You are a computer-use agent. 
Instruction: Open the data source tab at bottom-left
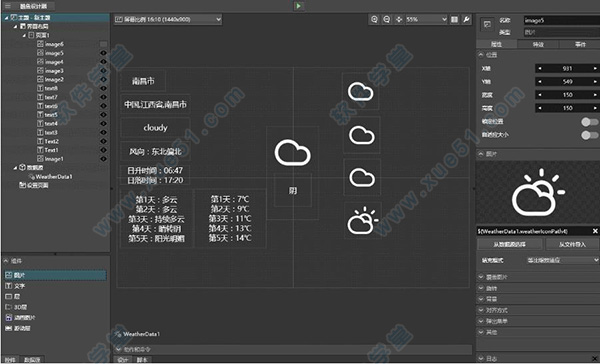[x=32, y=360]
